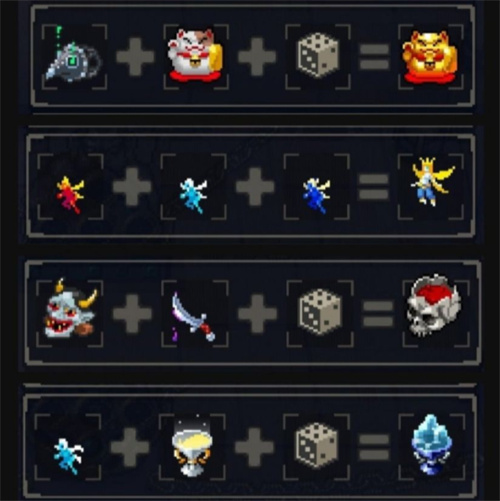
Task: Select the gray mechanical gadget ingredient
Action: pos(73,57)
